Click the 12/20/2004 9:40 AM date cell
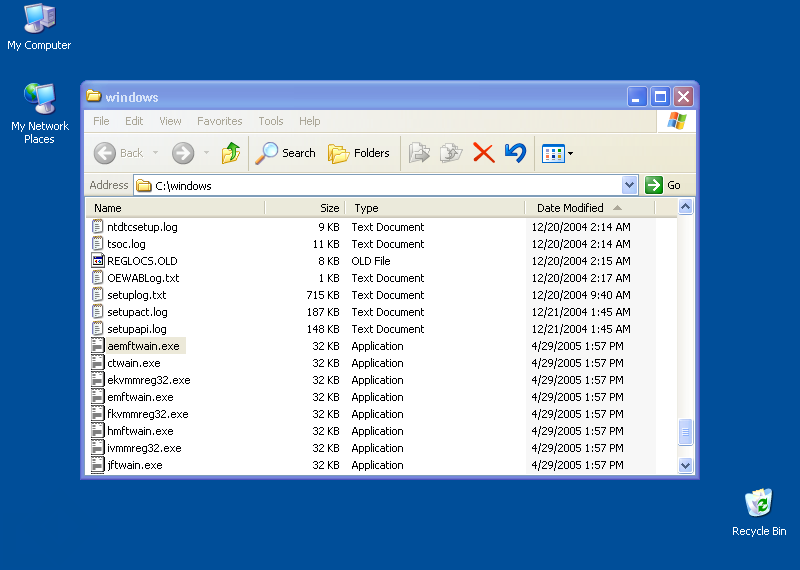800x570 pixels. click(581, 295)
